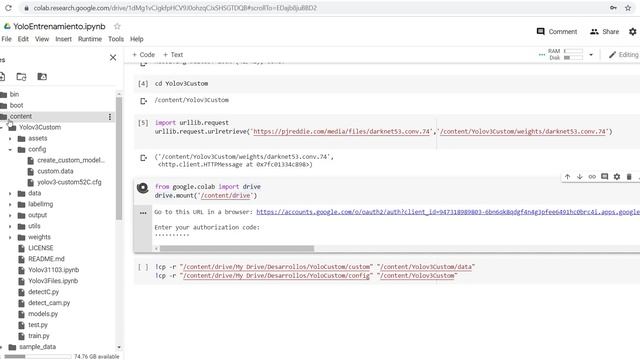Image resolution: width=640 pixels, height=360 pixels.
Task: Star the YoloEntrenamiento notebook
Action: (117, 26)
